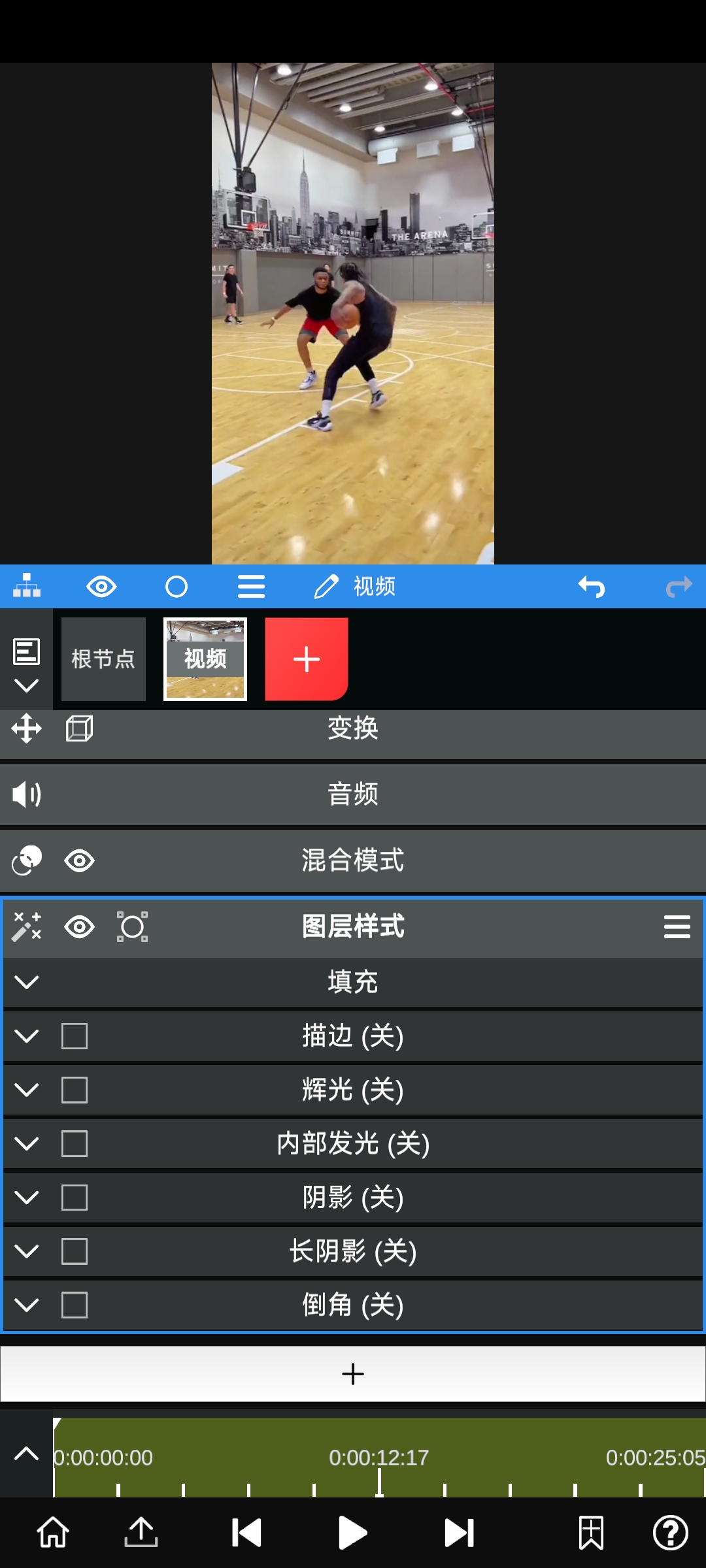Image resolution: width=706 pixels, height=1568 pixels.
Task: Toggle eye visibility in 混合模式 row
Action: coord(79,860)
